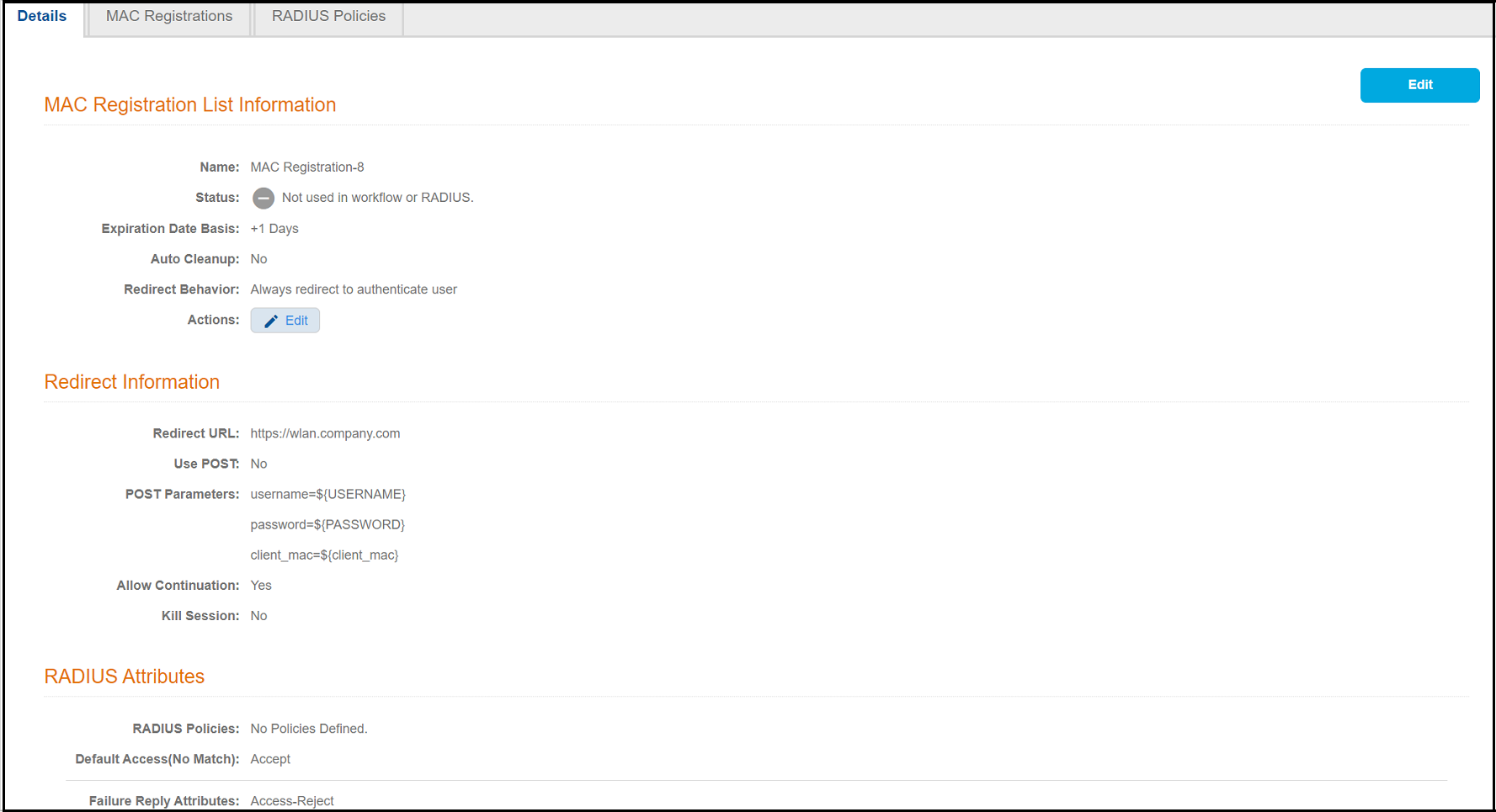This screenshot has width=1496, height=812.
Task: Switch to the MAC Registrations tab
Action: tap(169, 17)
